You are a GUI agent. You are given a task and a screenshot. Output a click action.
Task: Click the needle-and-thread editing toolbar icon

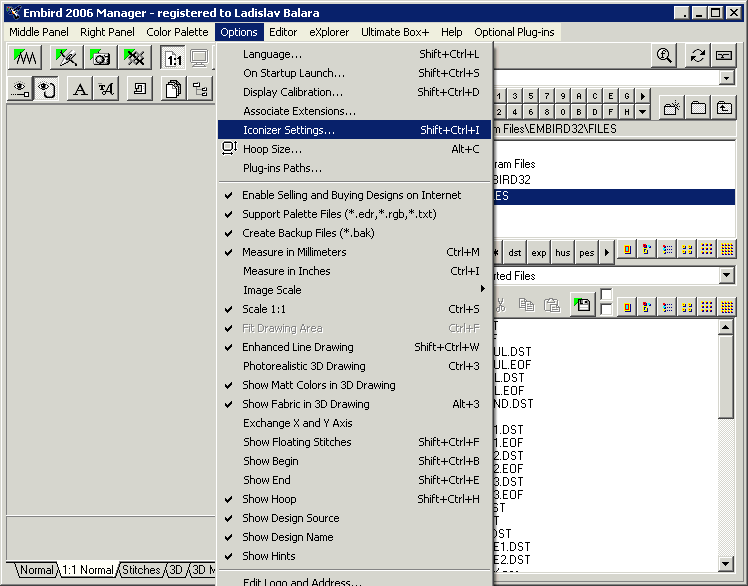tap(67, 58)
